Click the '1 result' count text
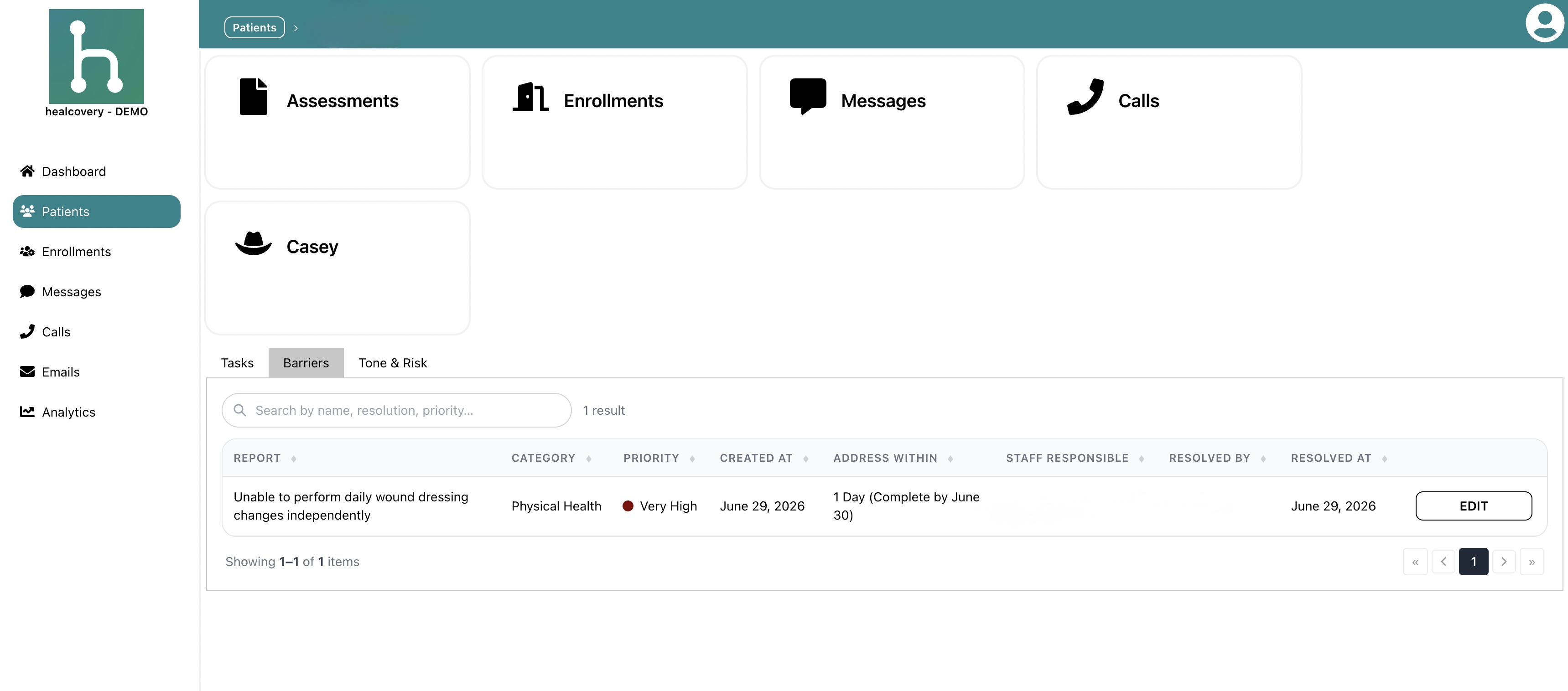The height and width of the screenshot is (691, 1568). coord(604,411)
